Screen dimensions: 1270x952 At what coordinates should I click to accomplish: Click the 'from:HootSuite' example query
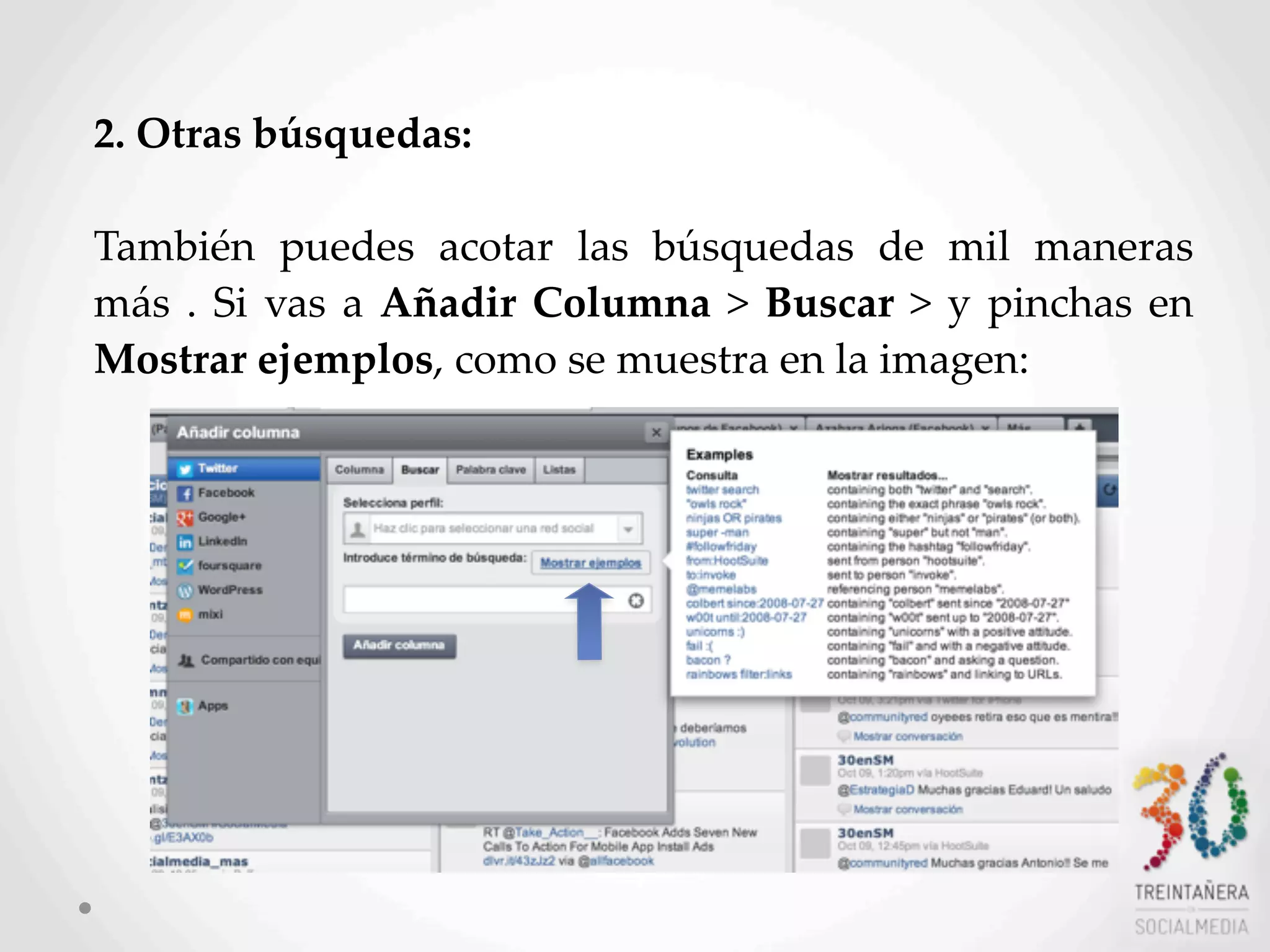click(x=727, y=561)
